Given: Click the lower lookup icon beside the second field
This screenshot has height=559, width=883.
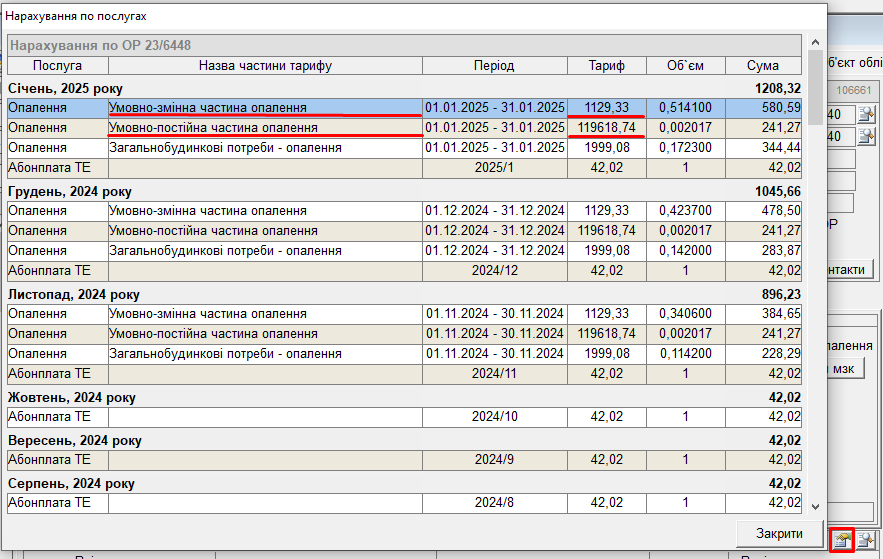Looking at the screenshot, I should [x=866, y=136].
